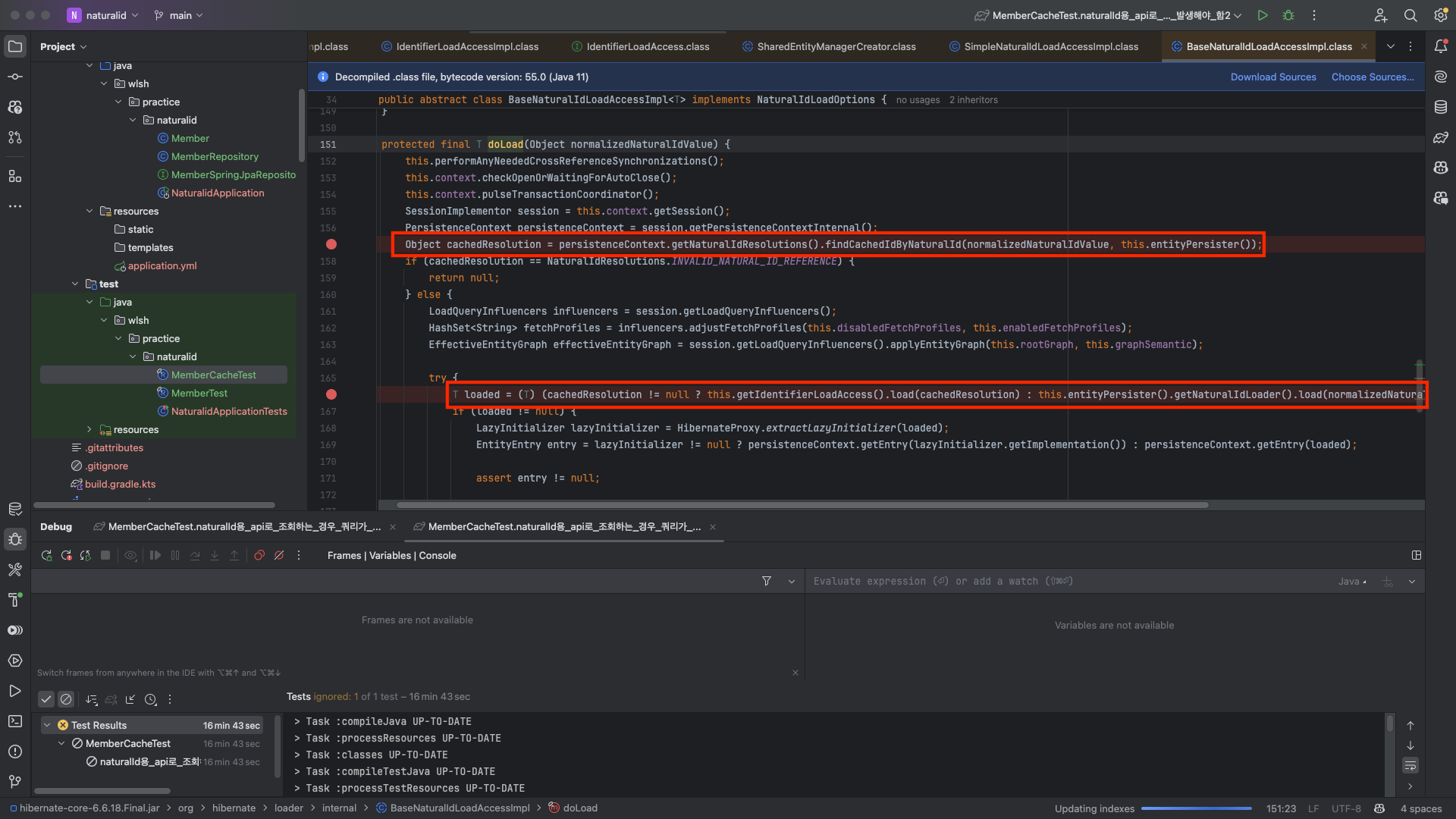
Task: Click Choose Sources link
Action: pos(1373,77)
